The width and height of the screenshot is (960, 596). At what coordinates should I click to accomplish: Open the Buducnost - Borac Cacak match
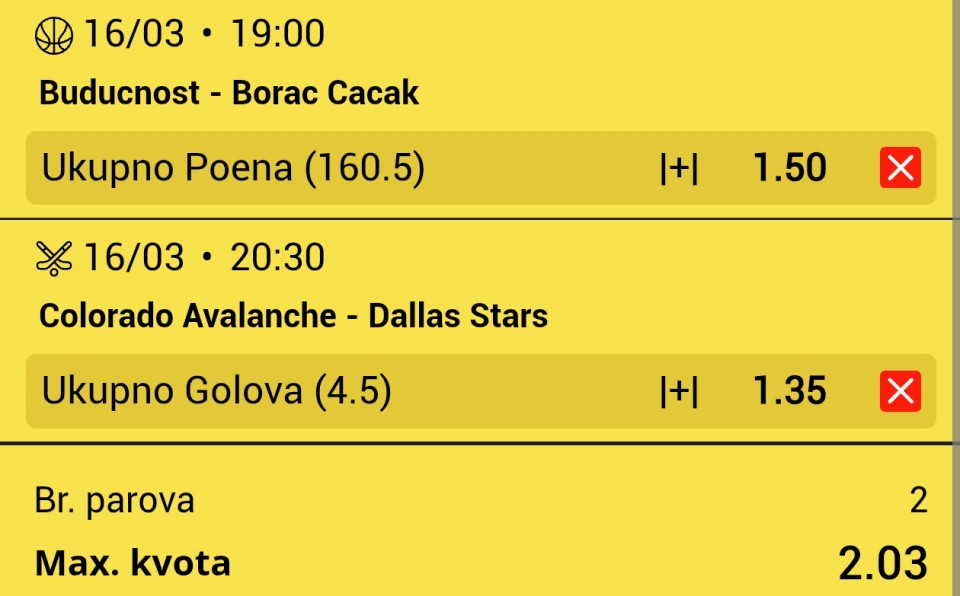pyautogui.click(x=229, y=93)
